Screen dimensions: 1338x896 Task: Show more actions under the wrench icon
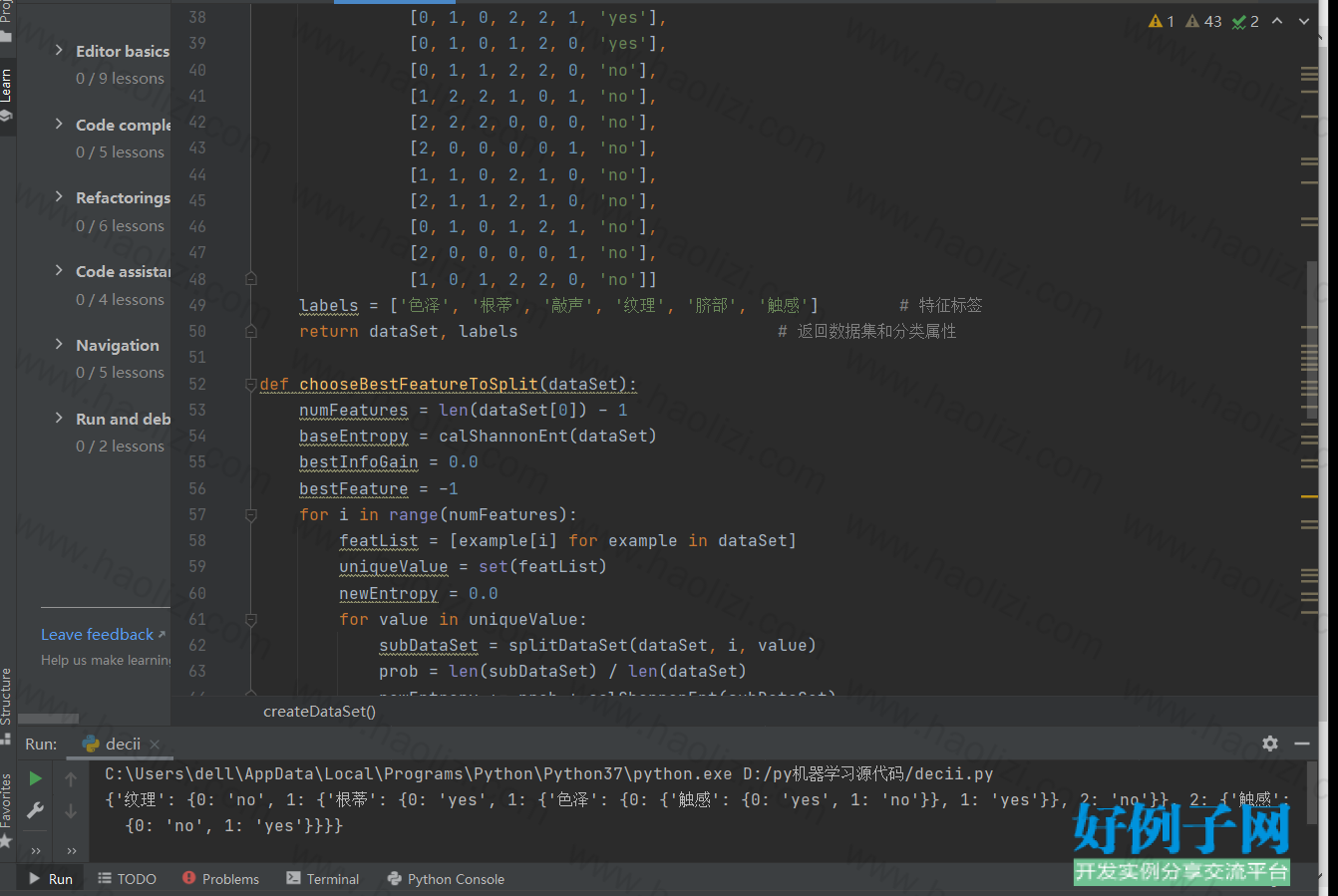pyautogui.click(x=36, y=850)
